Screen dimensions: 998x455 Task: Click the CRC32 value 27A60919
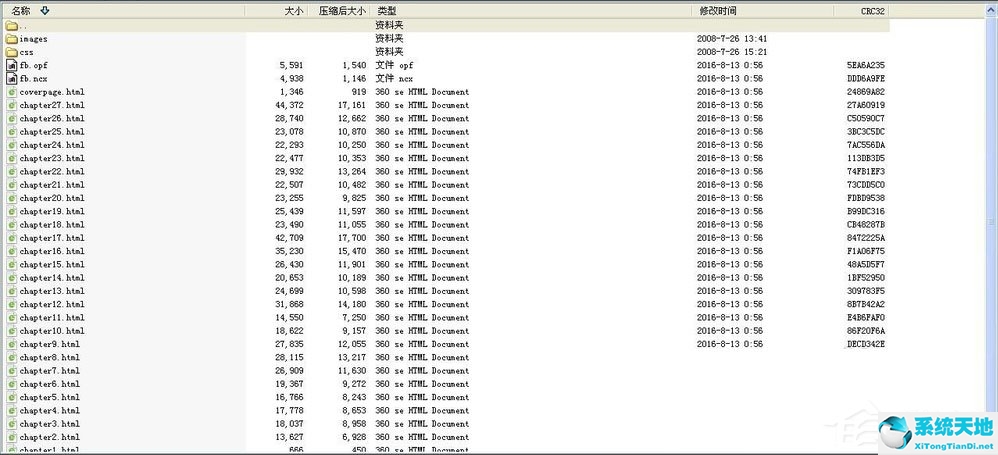point(866,106)
